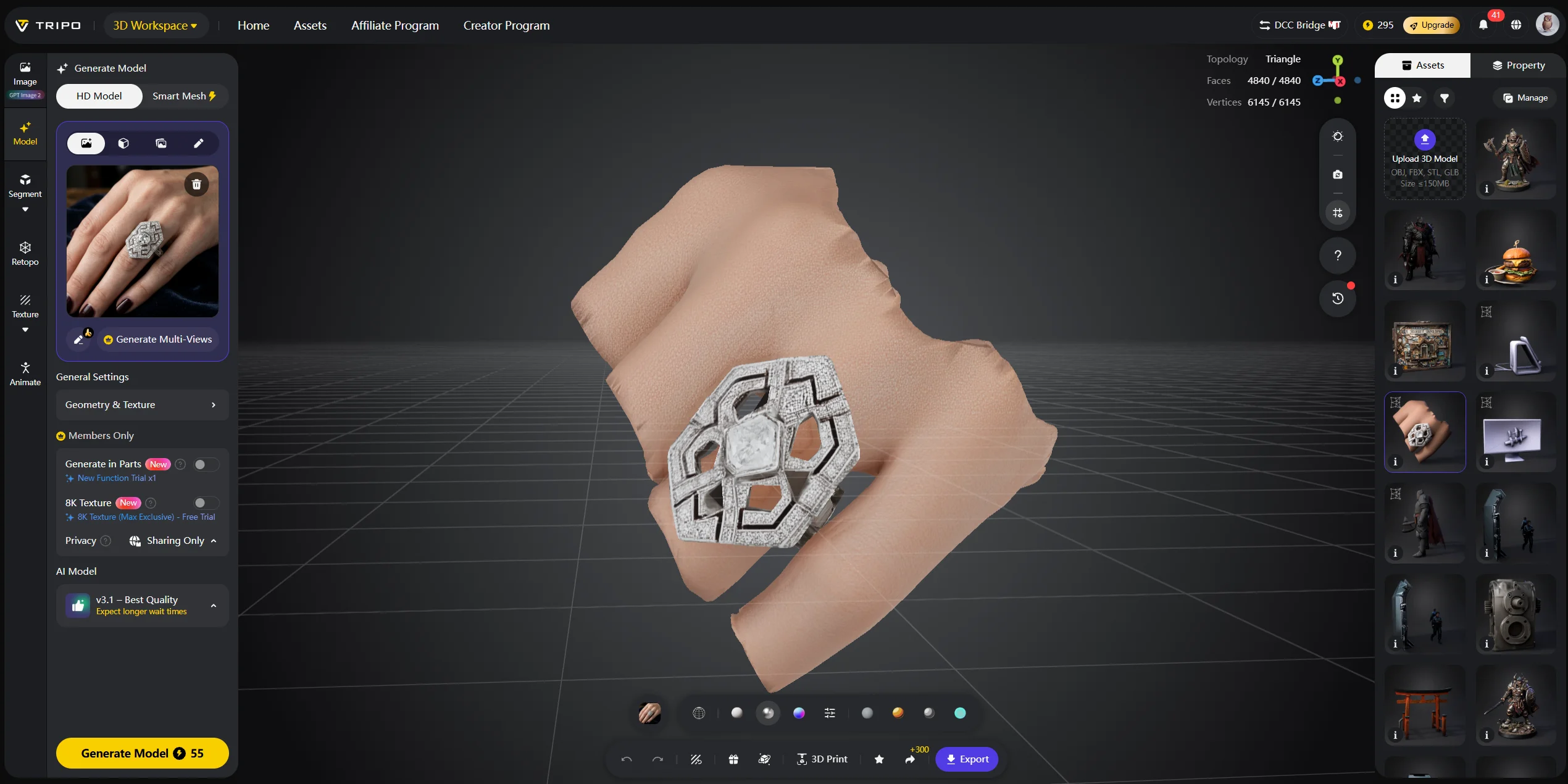The height and width of the screenshot is (784, 1568).
Task: Click the favorite star in bottom toolbar
Action: tap(879, 759)
